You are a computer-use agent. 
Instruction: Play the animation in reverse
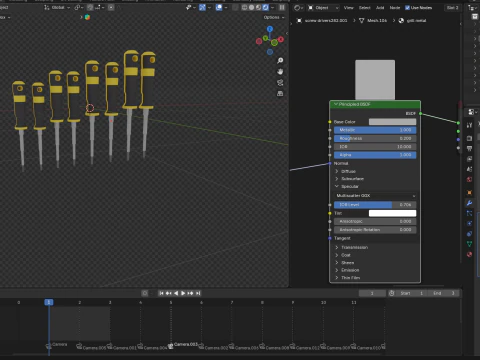pyautogui.click(x=176, y=293)
